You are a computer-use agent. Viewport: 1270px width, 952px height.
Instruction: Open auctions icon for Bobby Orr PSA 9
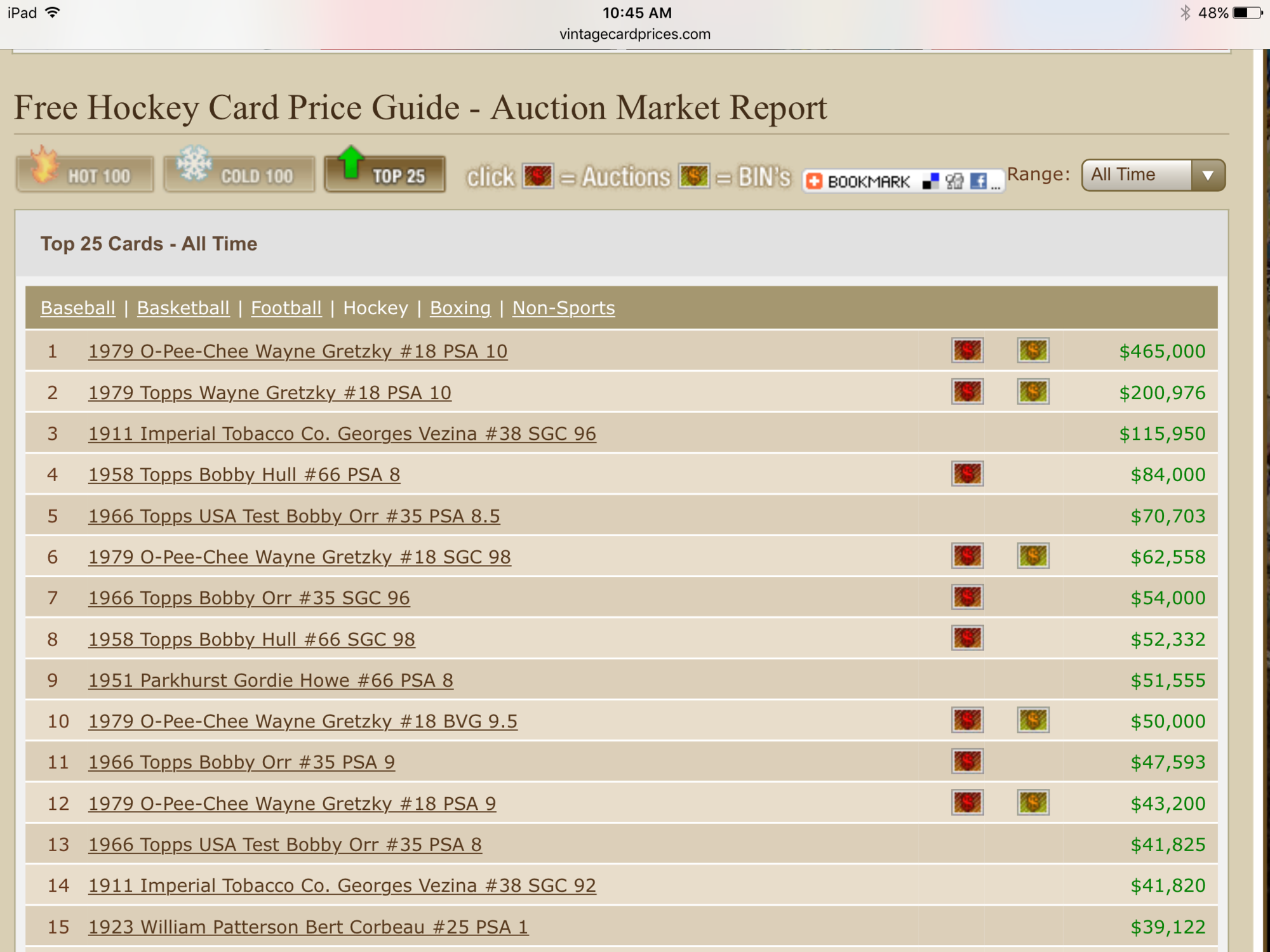(x=967, y=762)
